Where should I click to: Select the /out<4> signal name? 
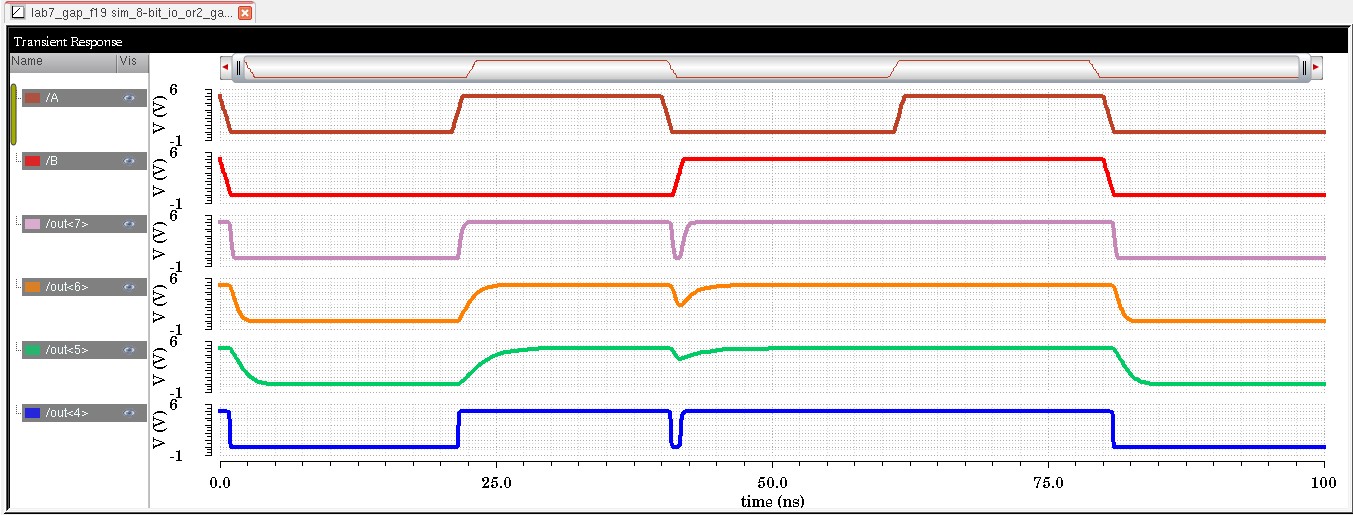point(67,413)
